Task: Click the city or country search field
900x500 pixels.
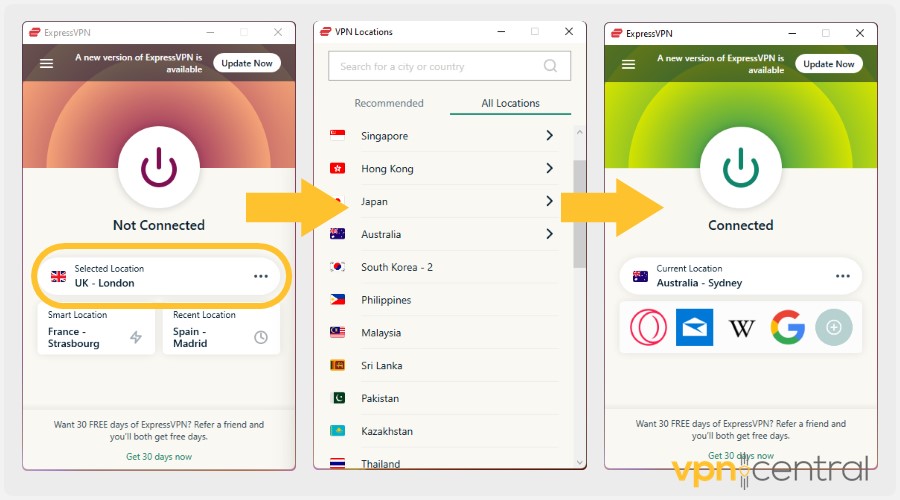Action: 449,66
